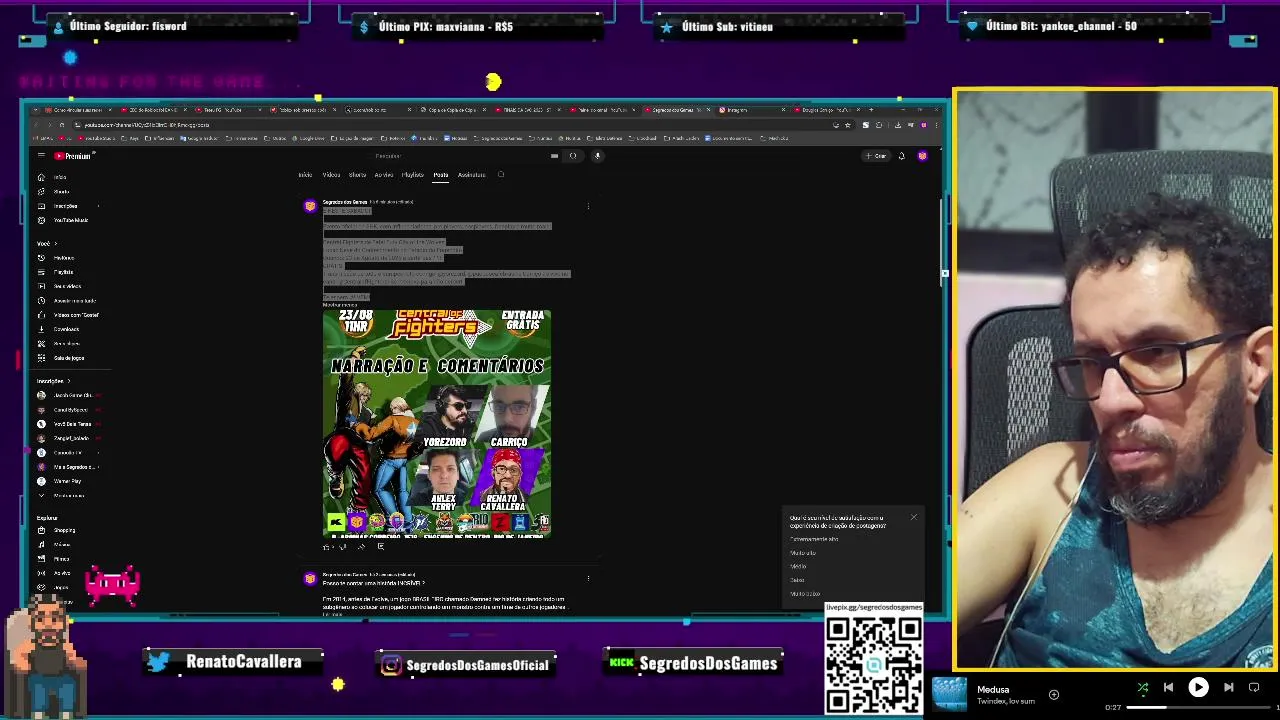Add Medusa to library with plus icon
This screenshot has height=720, width=1280.
pos(1053,694)
